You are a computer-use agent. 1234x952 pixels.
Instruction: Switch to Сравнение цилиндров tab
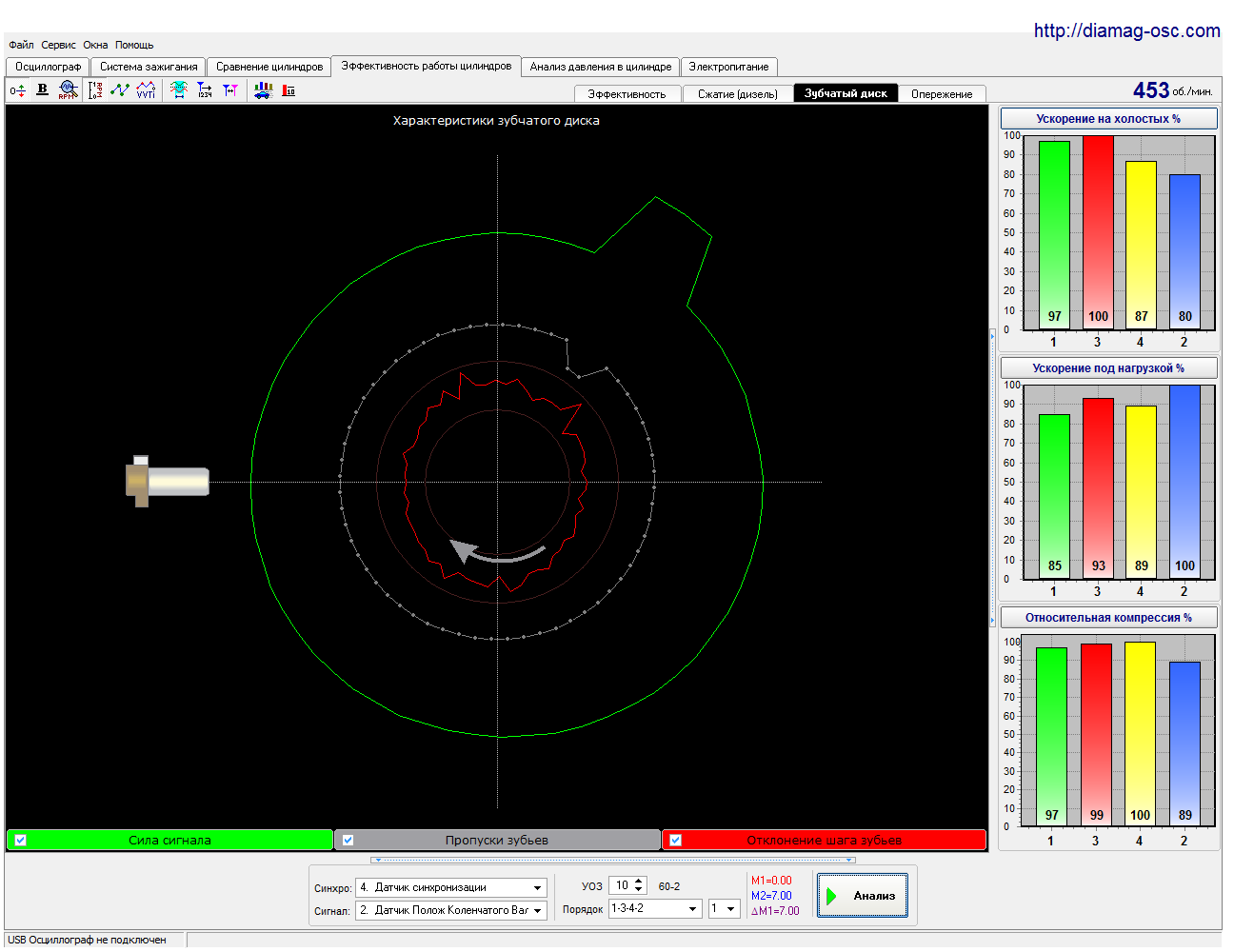(269, 67)
